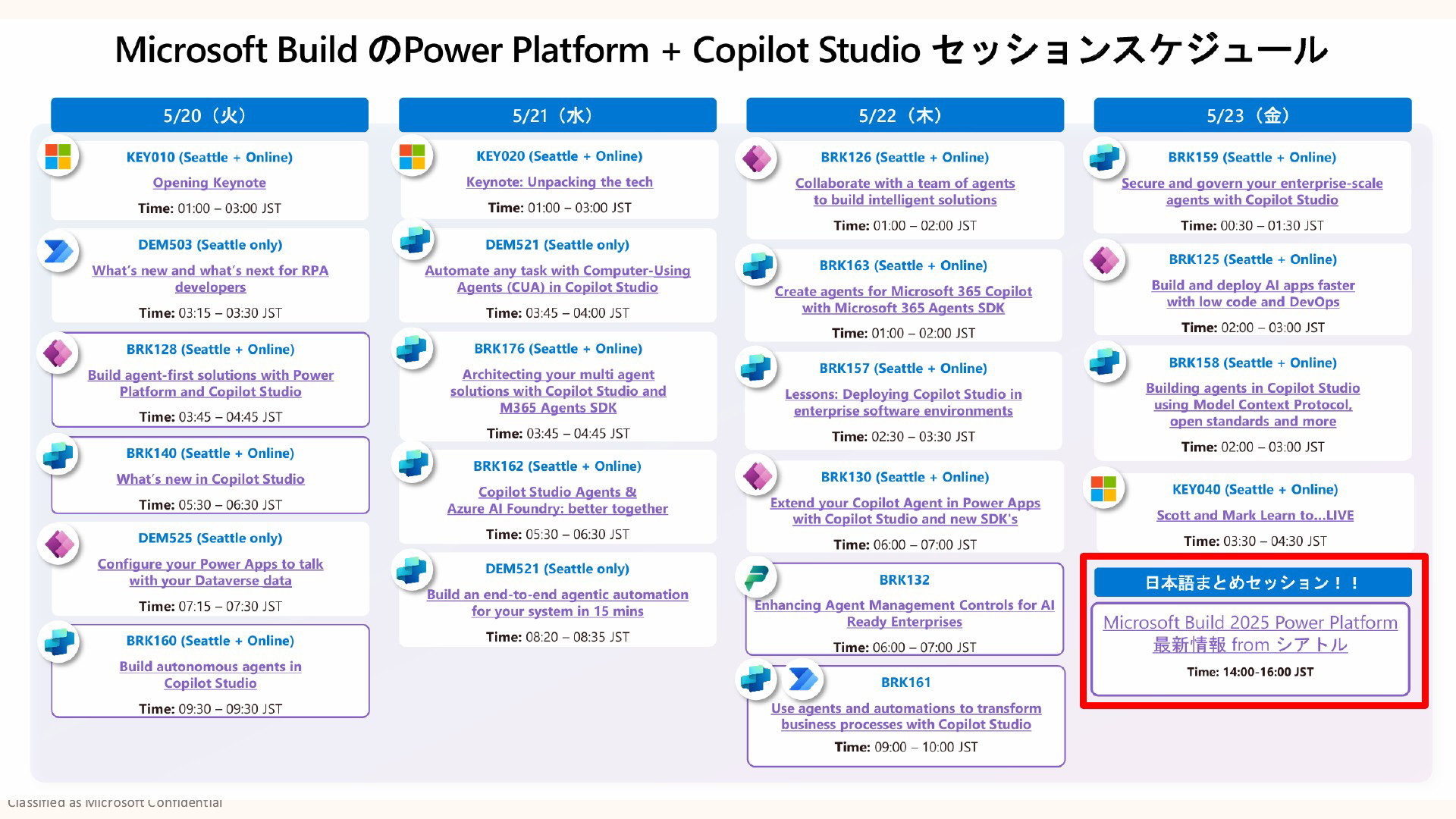Viewport: 1456px width, 819px height.
Task: Click the BRK160 (Seattle + Online) session code
Action: click(210, 641)
